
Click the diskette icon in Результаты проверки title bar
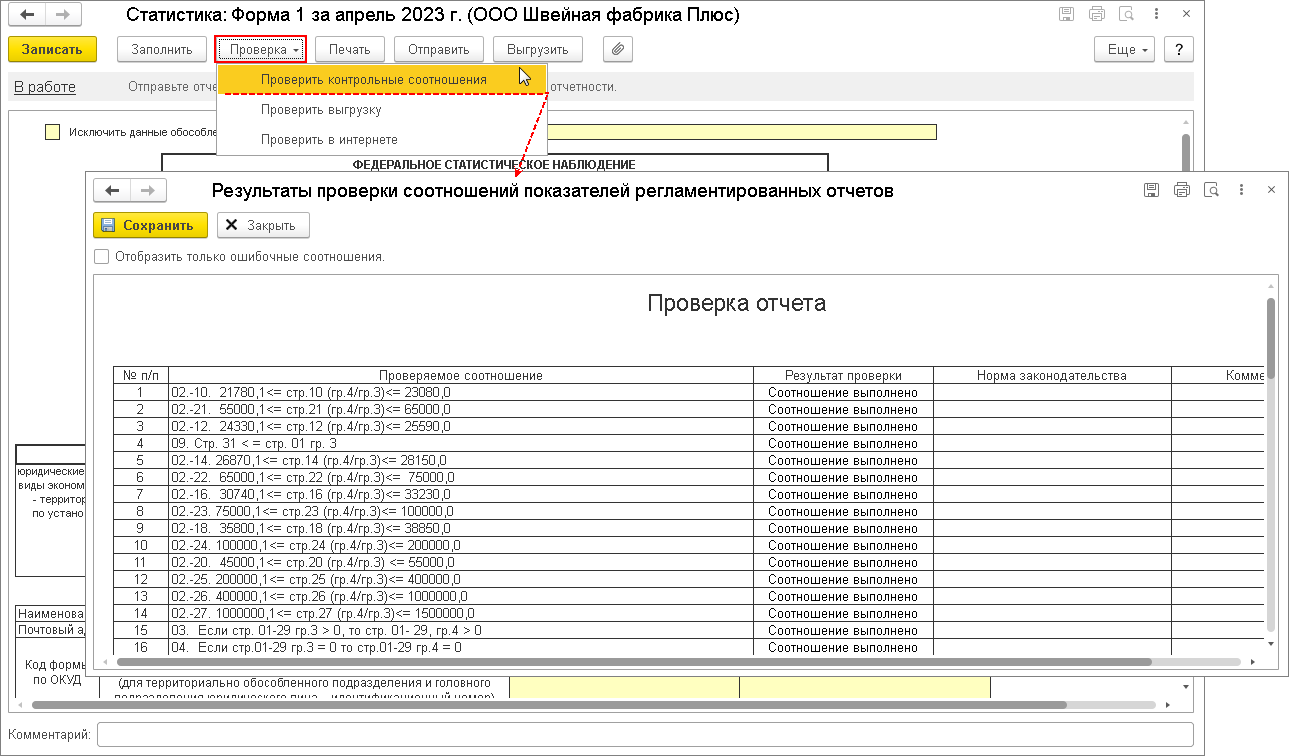coord(1152,190)
